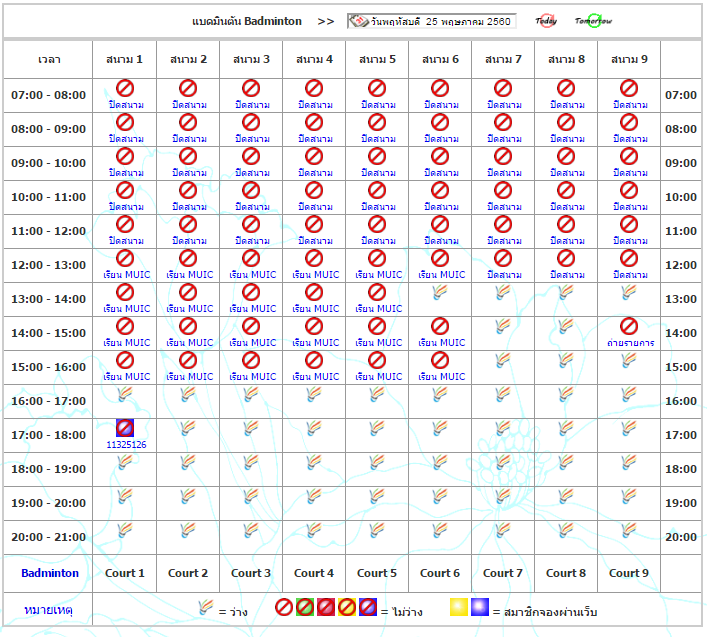Screen dimensions: 714x637
Task: Click the สนาม 9 column header
Action: pyautogui.click(x=629, y=59)
